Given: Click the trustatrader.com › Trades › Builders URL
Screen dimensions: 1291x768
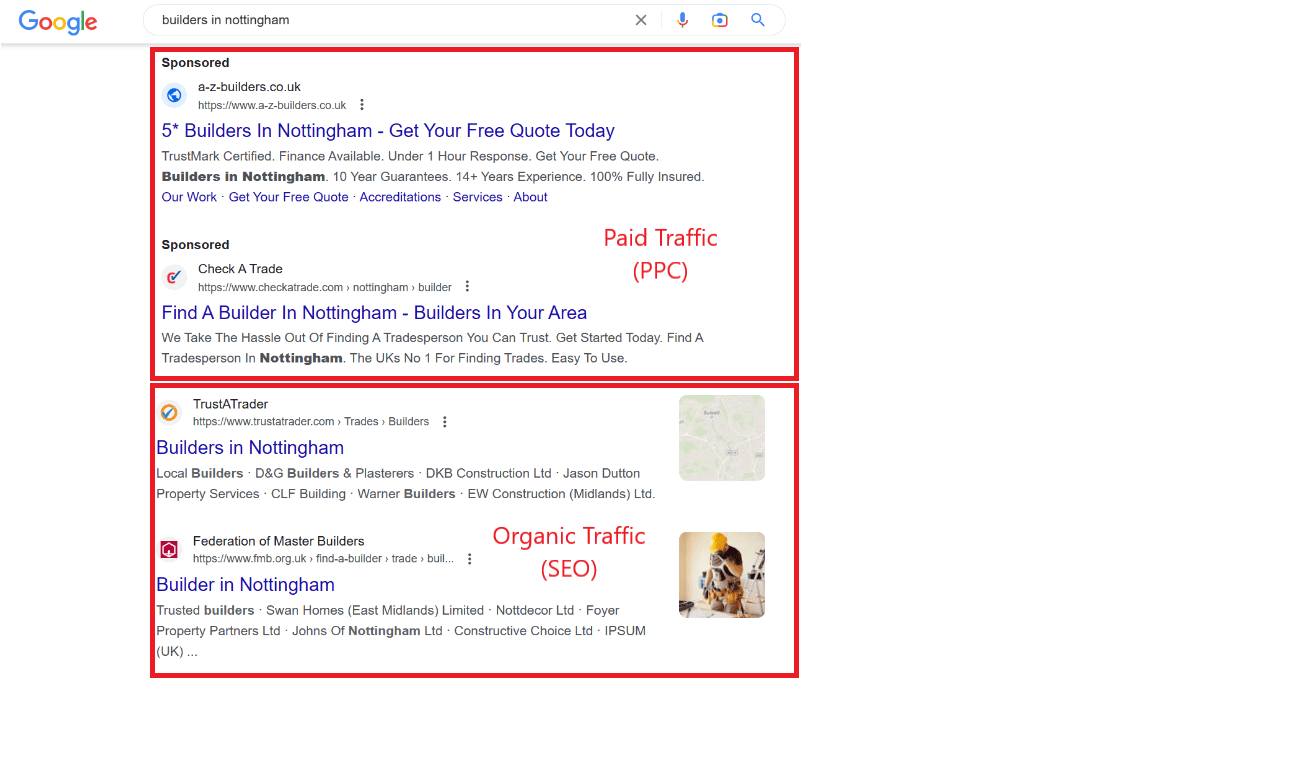Looking at the screenshot, I should click(x=311, y=422).
